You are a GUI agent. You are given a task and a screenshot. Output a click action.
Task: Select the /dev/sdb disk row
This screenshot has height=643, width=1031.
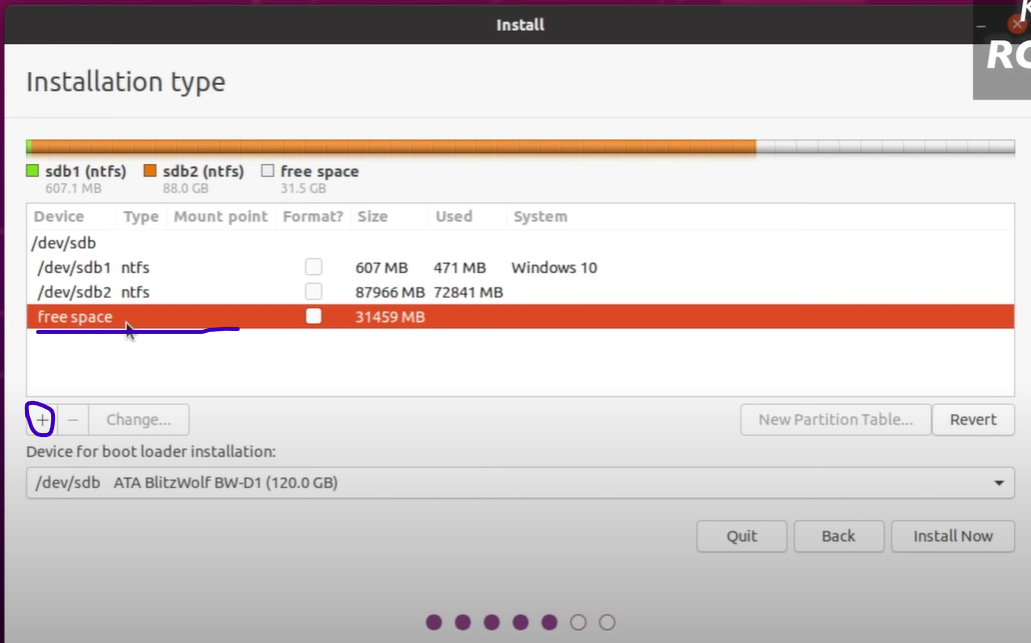point(65,243)
